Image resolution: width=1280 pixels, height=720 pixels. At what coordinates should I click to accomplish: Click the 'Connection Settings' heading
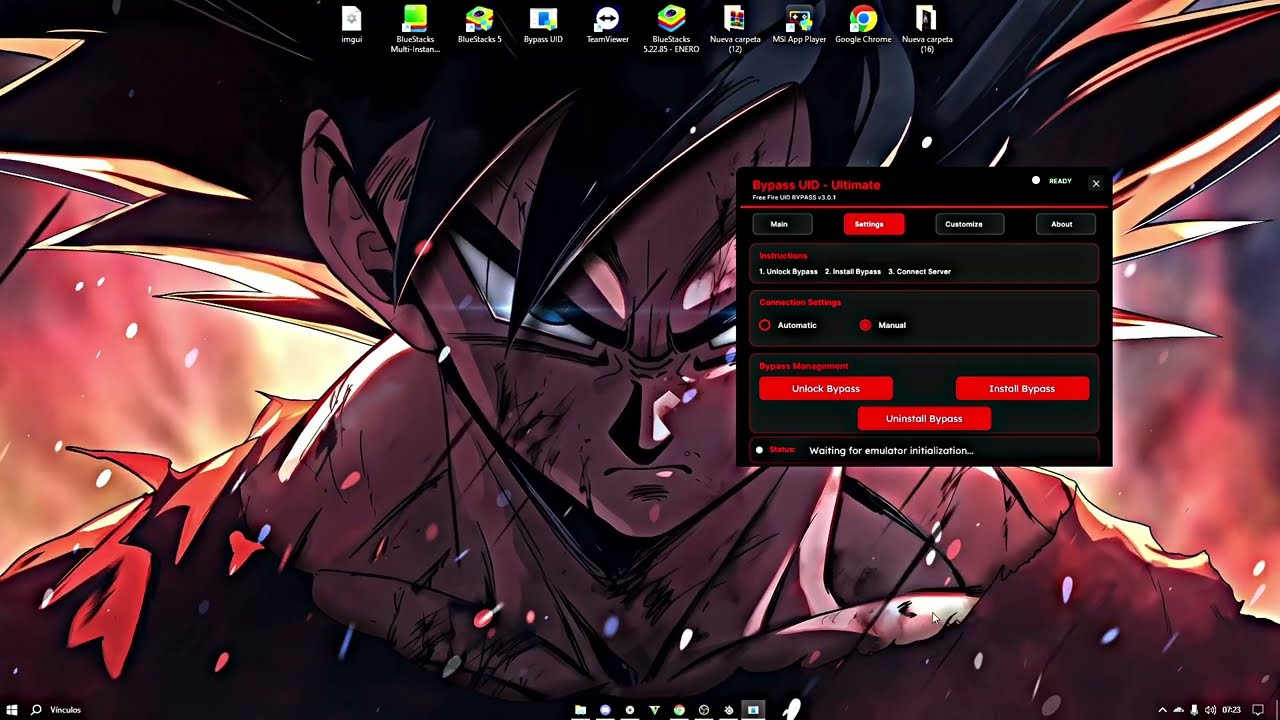pyautogui.click(x=800, y=302)
